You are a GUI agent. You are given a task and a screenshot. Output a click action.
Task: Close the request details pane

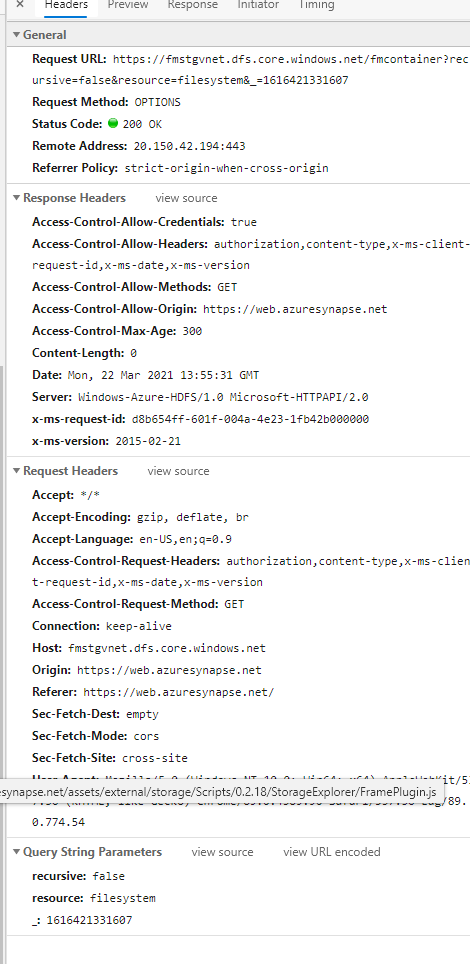(x=20, y=4)
